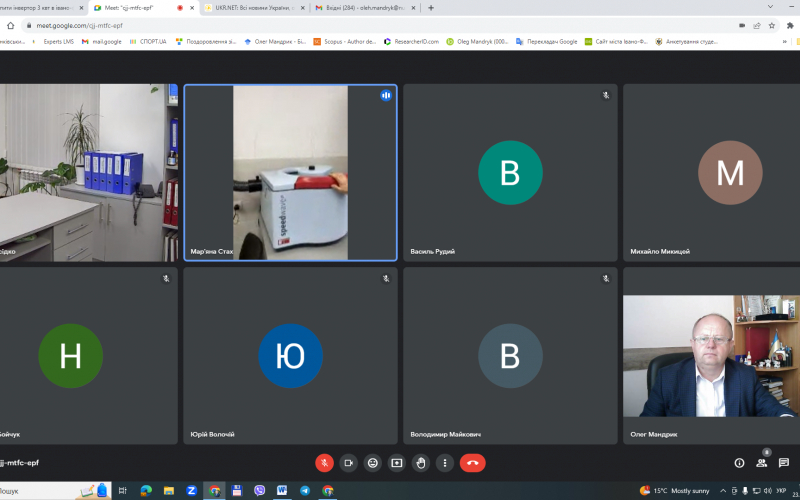Open the mail.google bookmark
The width and height of the screenshot is (800, 500).
(x=102, y=42)
